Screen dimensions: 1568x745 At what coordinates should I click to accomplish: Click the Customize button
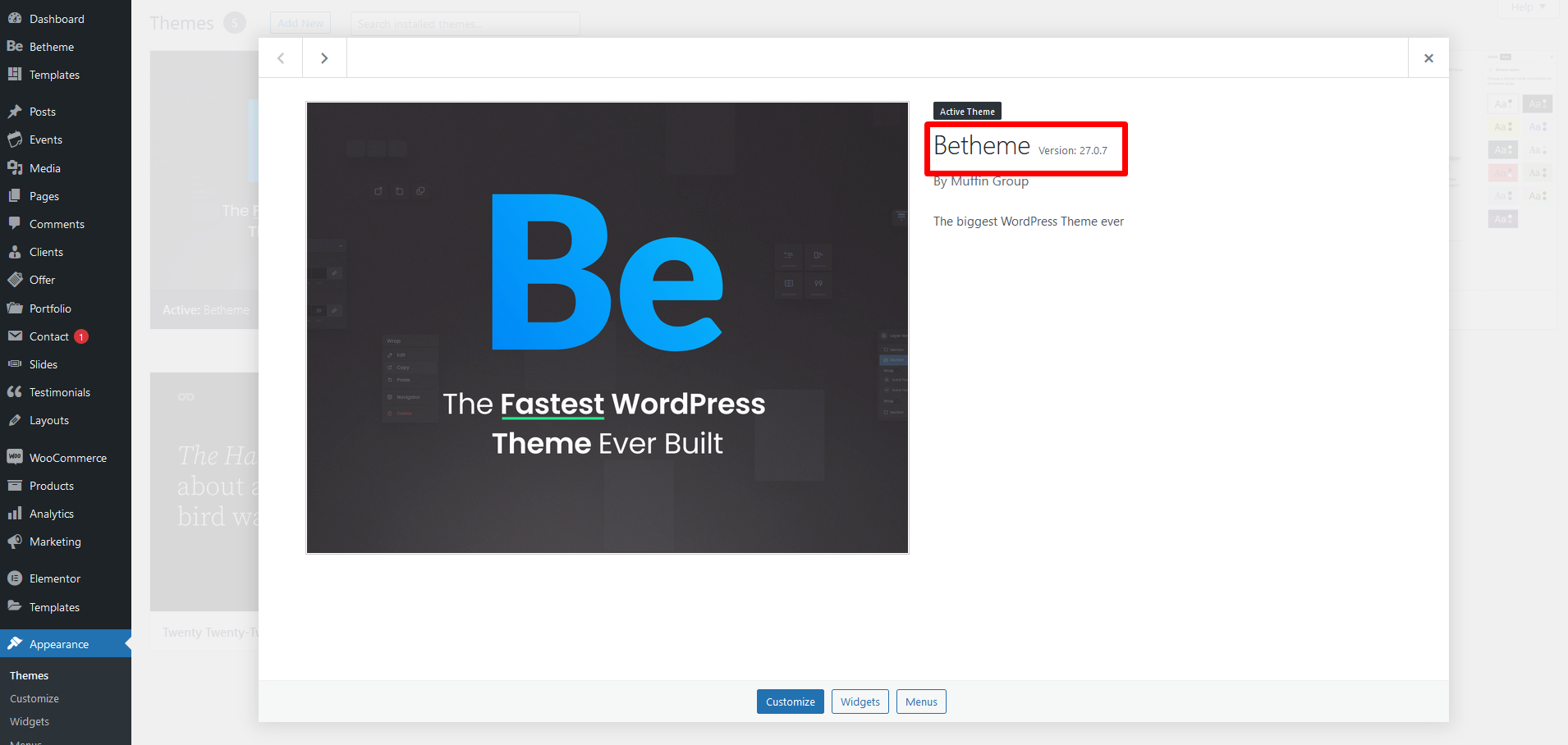pos(790,702)
